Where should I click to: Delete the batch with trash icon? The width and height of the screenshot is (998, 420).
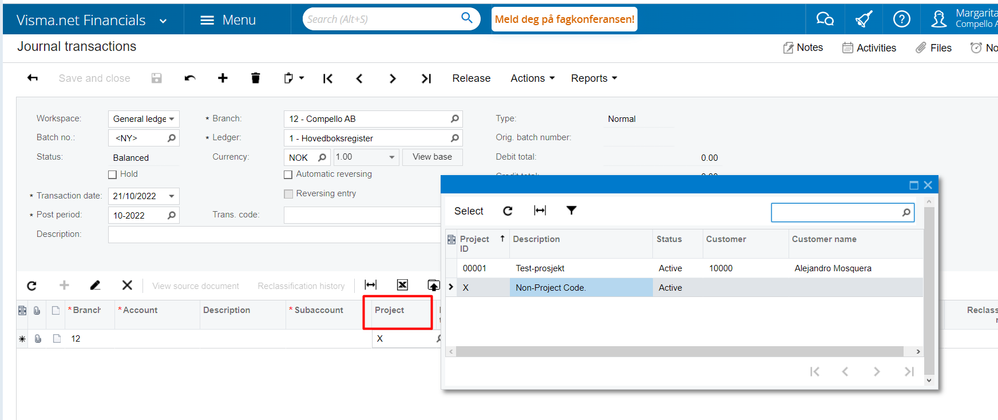pyautogui.click(x=256, y=78)
